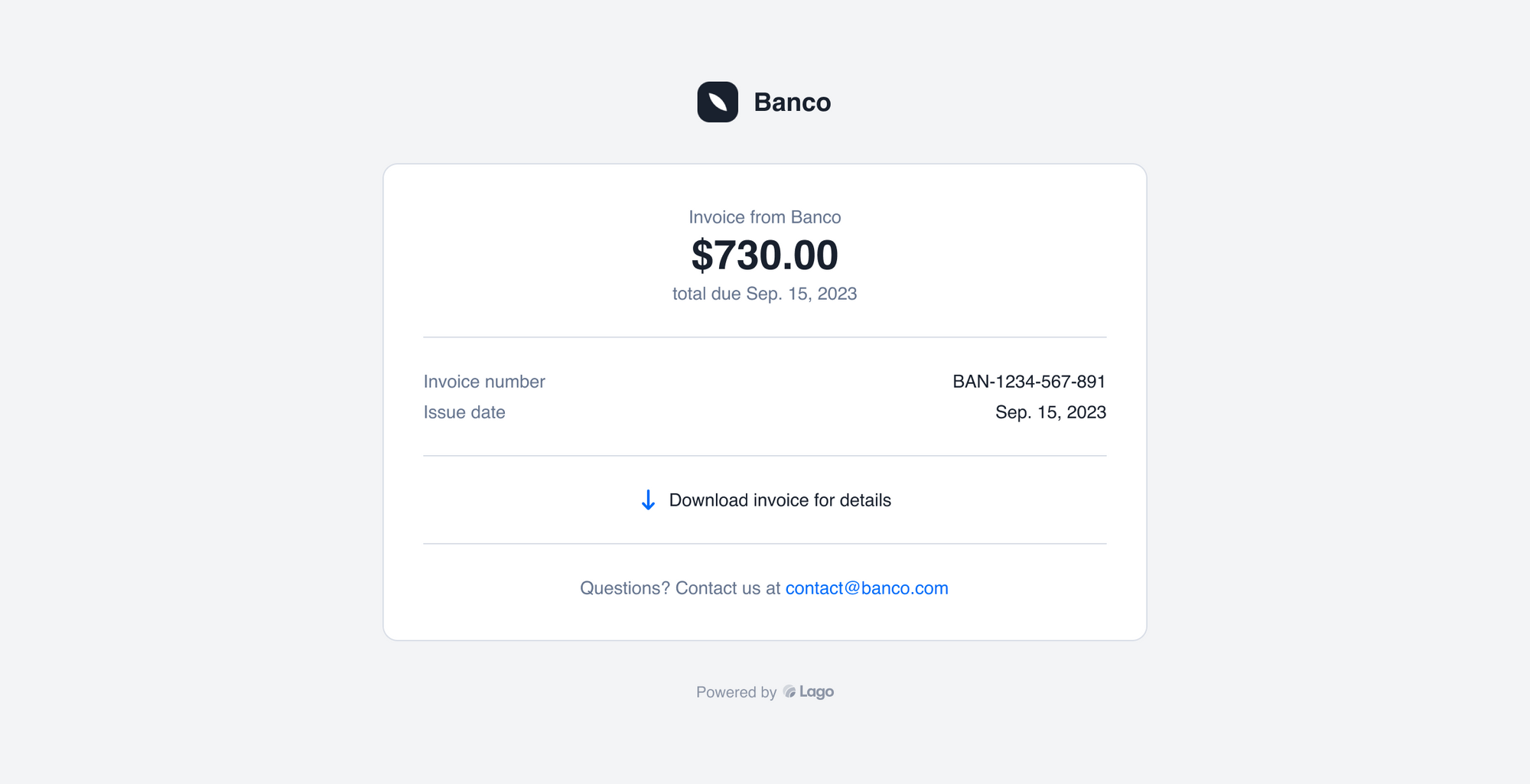This screenshot has width=1530, height=784.
Task: Open the contact@banco.com email link
Action: pyautogui.click(x=867, y=588)
